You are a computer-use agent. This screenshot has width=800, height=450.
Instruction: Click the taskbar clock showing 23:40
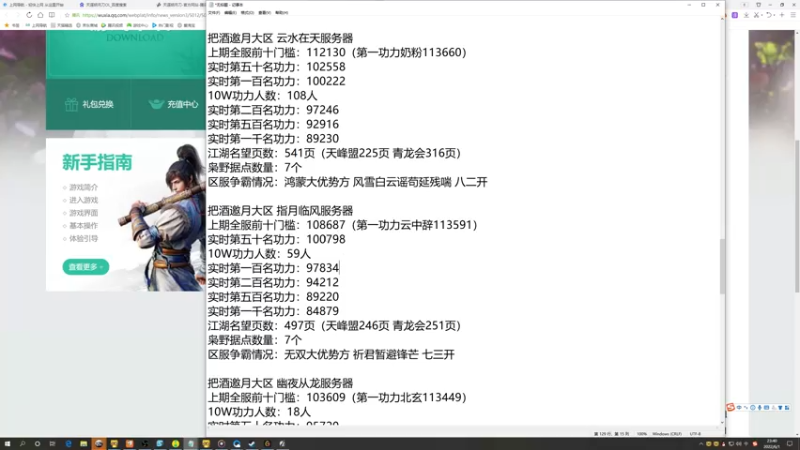click(x=772, y=444)
